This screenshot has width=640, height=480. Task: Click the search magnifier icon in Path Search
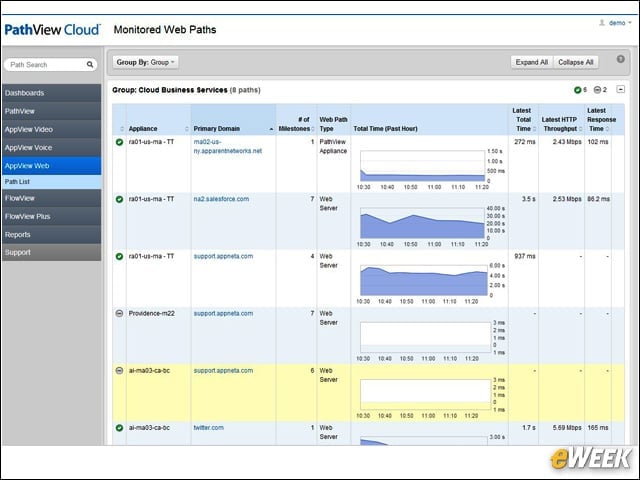click(x=90, y=64)
